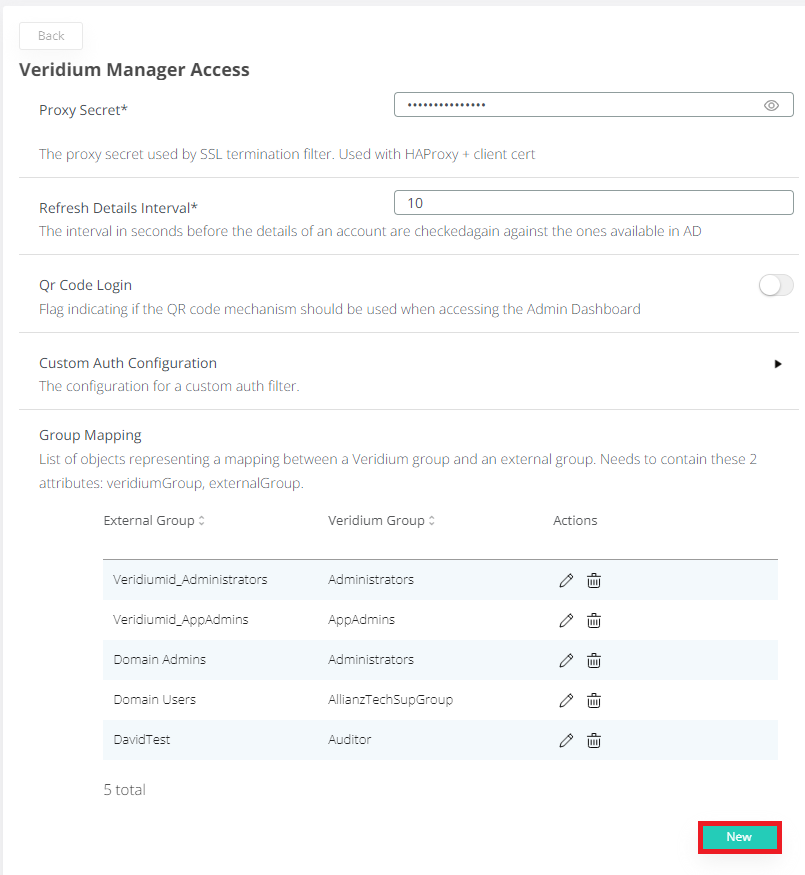805x875 pixels.
Task: Enable the Qr Code Login toggle
Action: click(x=776, y=286)
